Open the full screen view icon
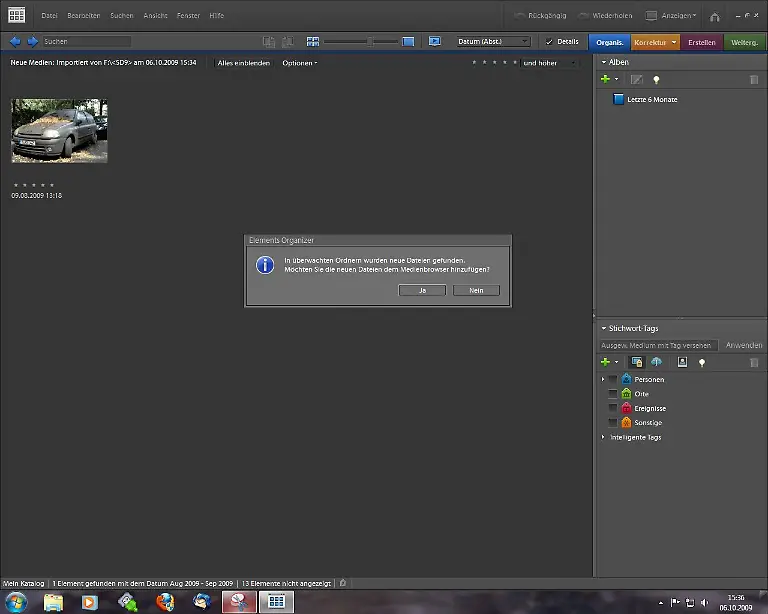The height and width of the screenshot is (614, 768). (435, 42)
